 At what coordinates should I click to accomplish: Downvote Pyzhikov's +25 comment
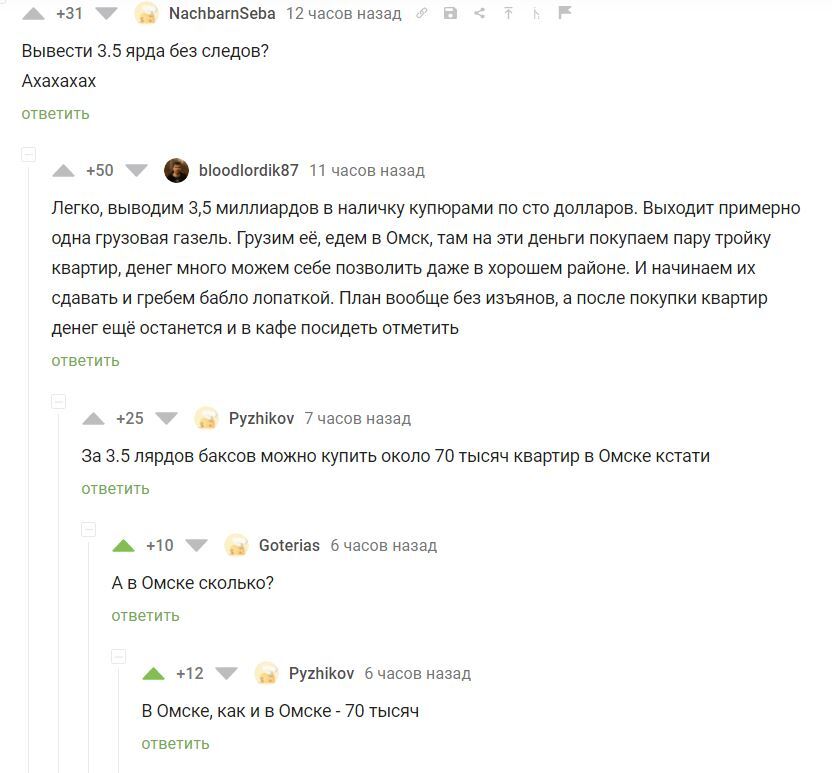[166, 419]
